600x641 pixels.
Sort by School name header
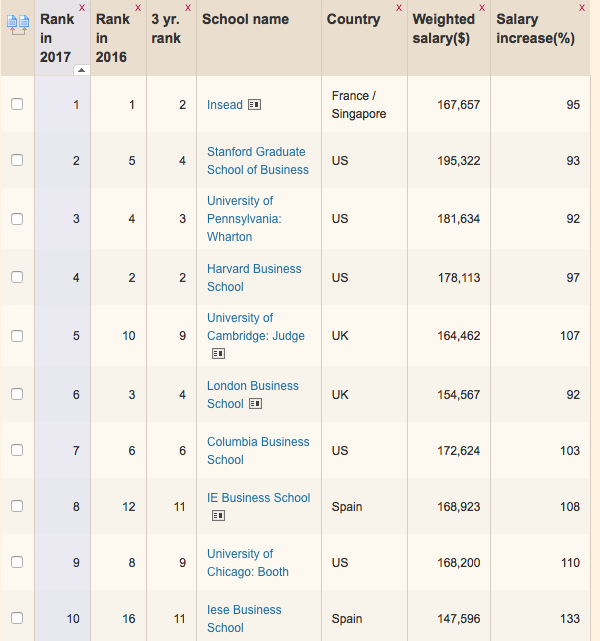click(245, 19)
